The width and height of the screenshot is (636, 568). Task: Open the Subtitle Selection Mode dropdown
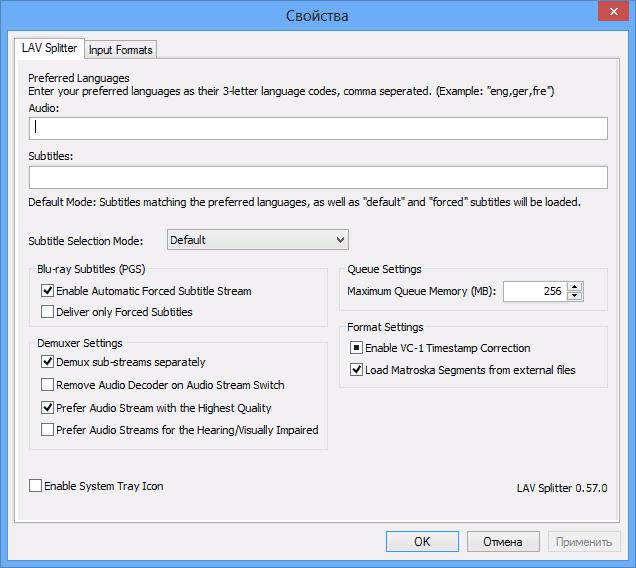(258, 240)
